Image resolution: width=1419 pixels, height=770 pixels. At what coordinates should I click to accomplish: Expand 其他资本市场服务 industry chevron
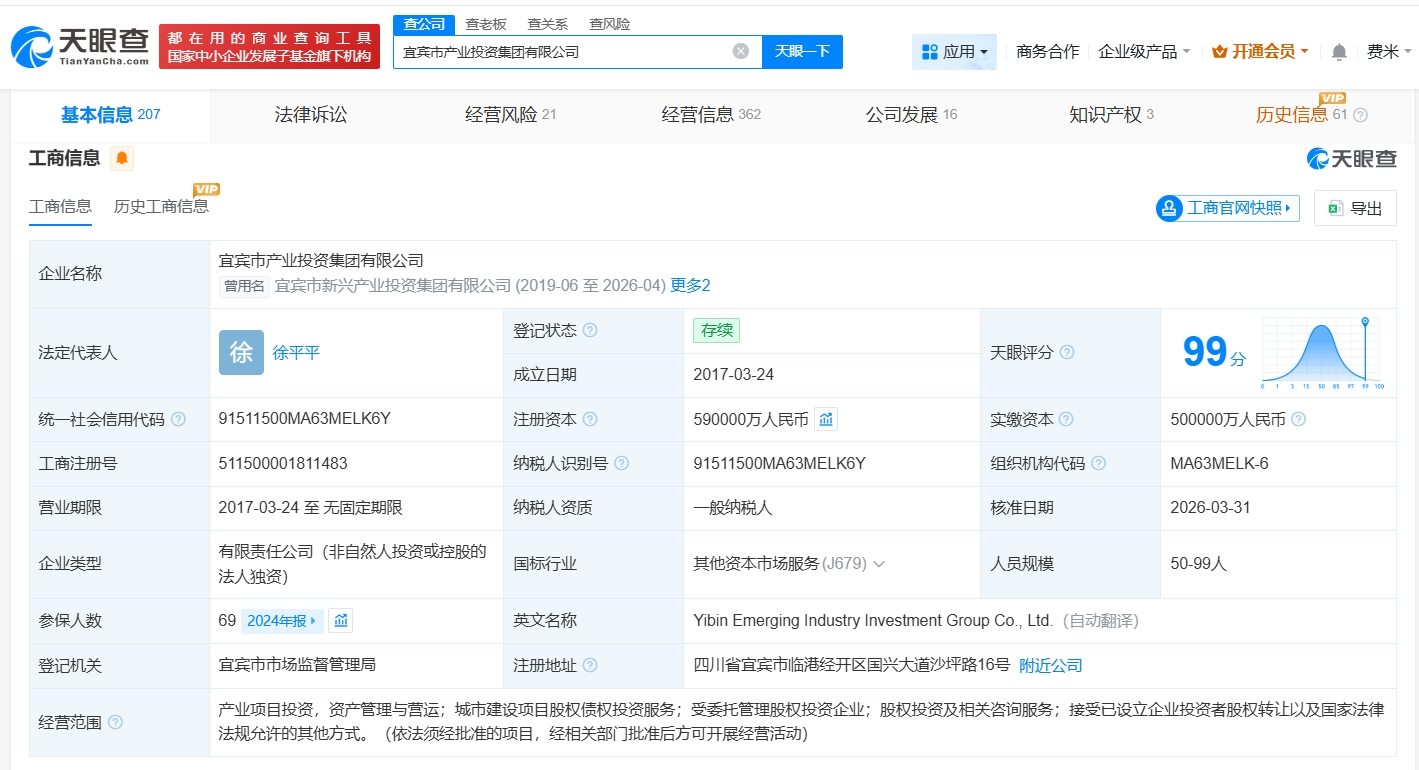click(x=879, y=564)
